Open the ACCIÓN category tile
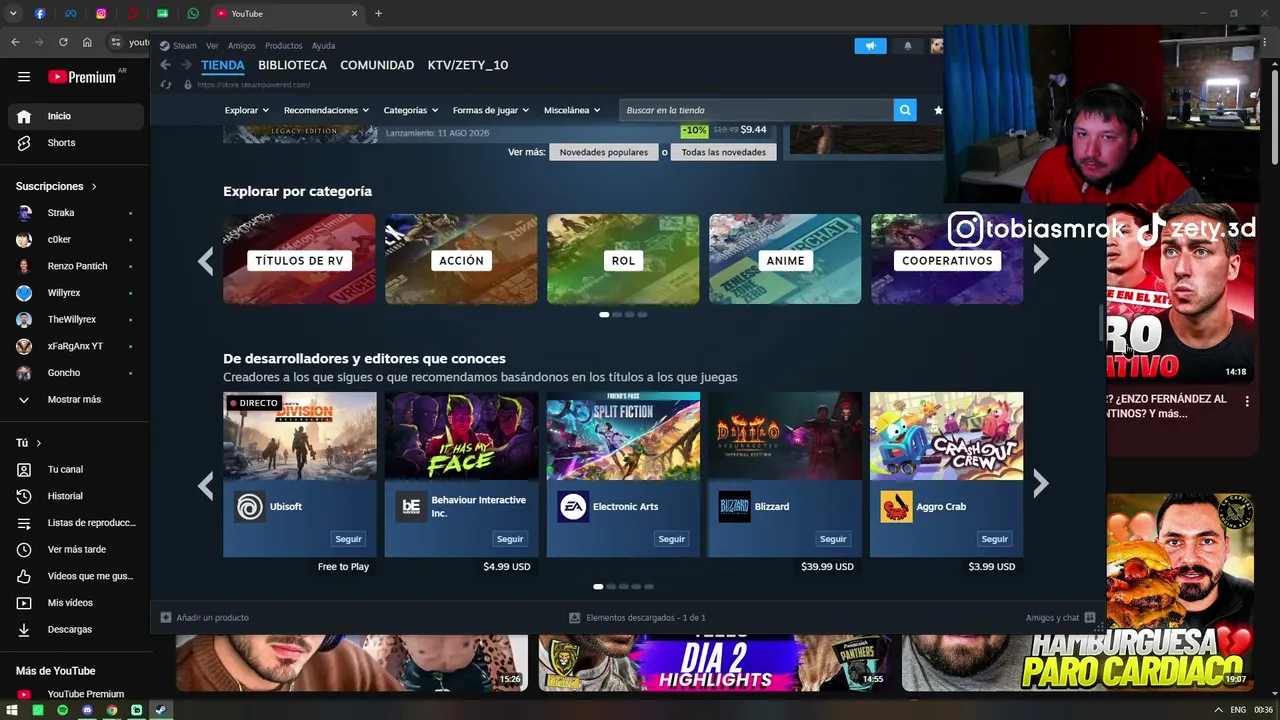Viewport: 1280px width, 720px height. 461,259
